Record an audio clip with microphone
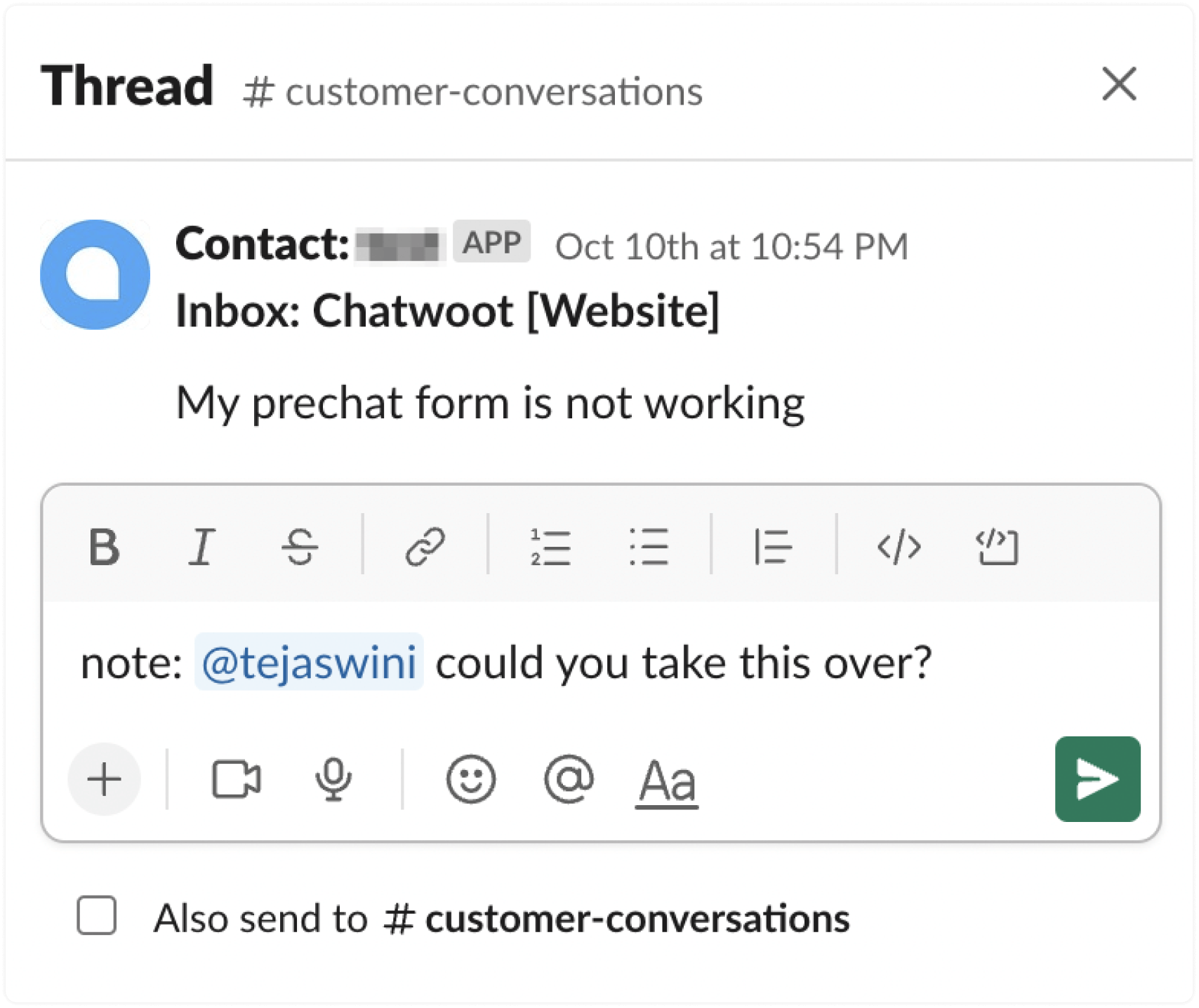This screenshot has width=1199, height=1008. pos(333,779)
